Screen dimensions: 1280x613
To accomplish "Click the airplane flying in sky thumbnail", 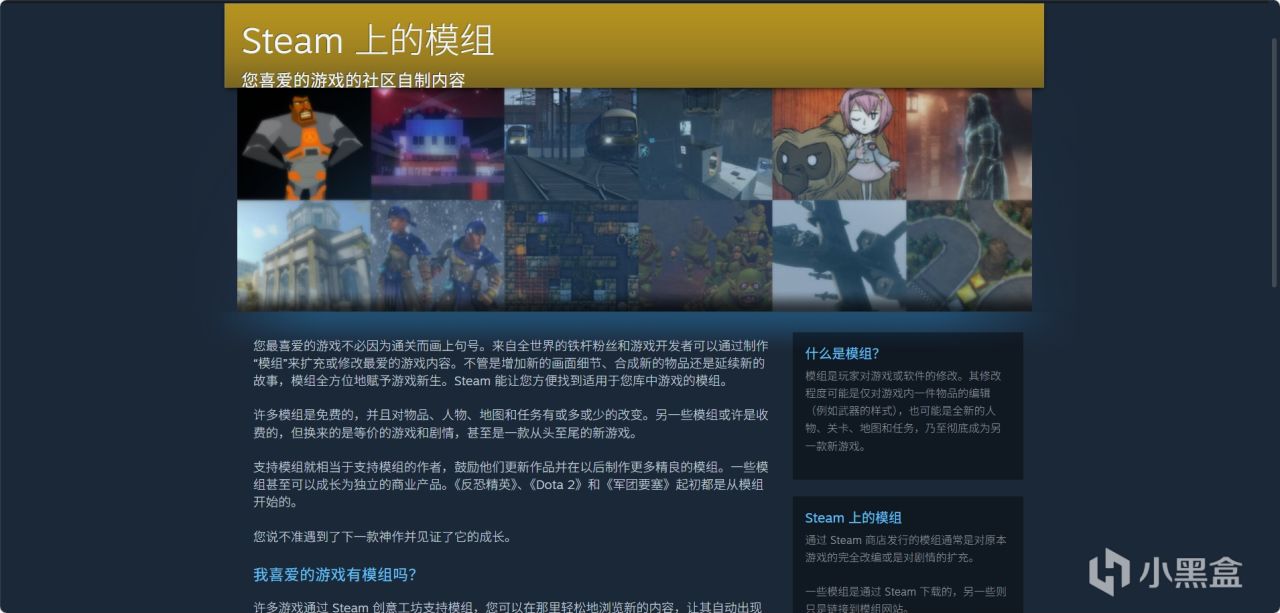I will (x=839, y=255).
